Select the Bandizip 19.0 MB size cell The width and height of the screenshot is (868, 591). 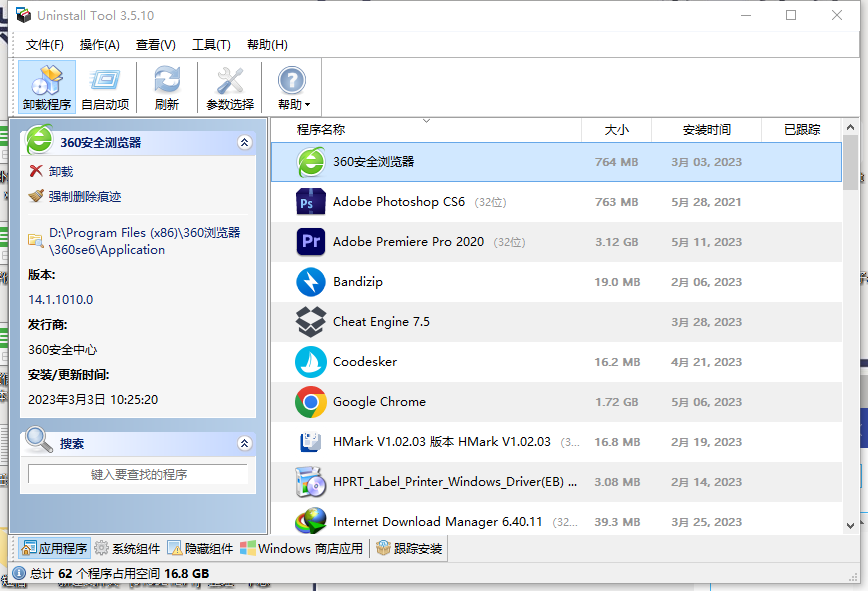coord(617,282)
